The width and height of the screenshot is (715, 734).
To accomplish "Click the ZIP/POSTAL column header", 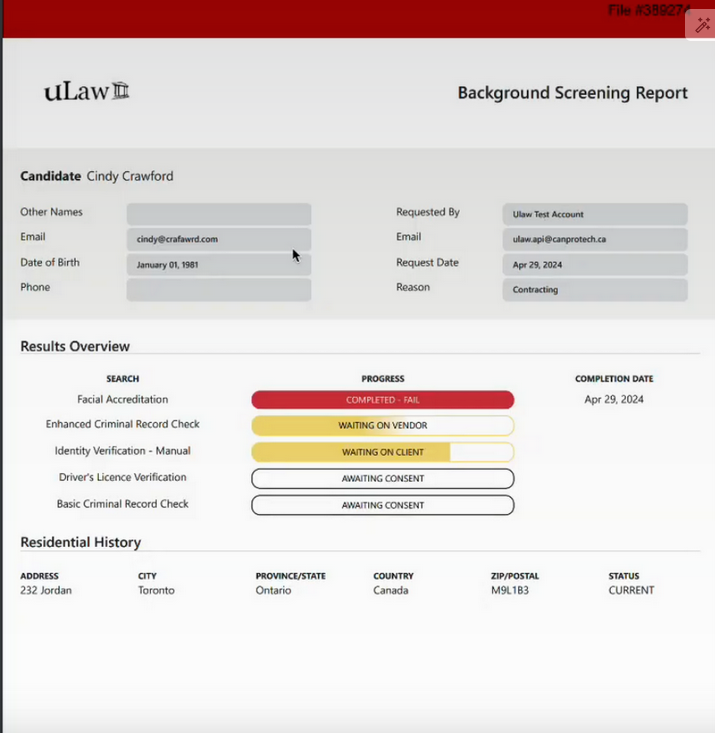I will (515, 576).
